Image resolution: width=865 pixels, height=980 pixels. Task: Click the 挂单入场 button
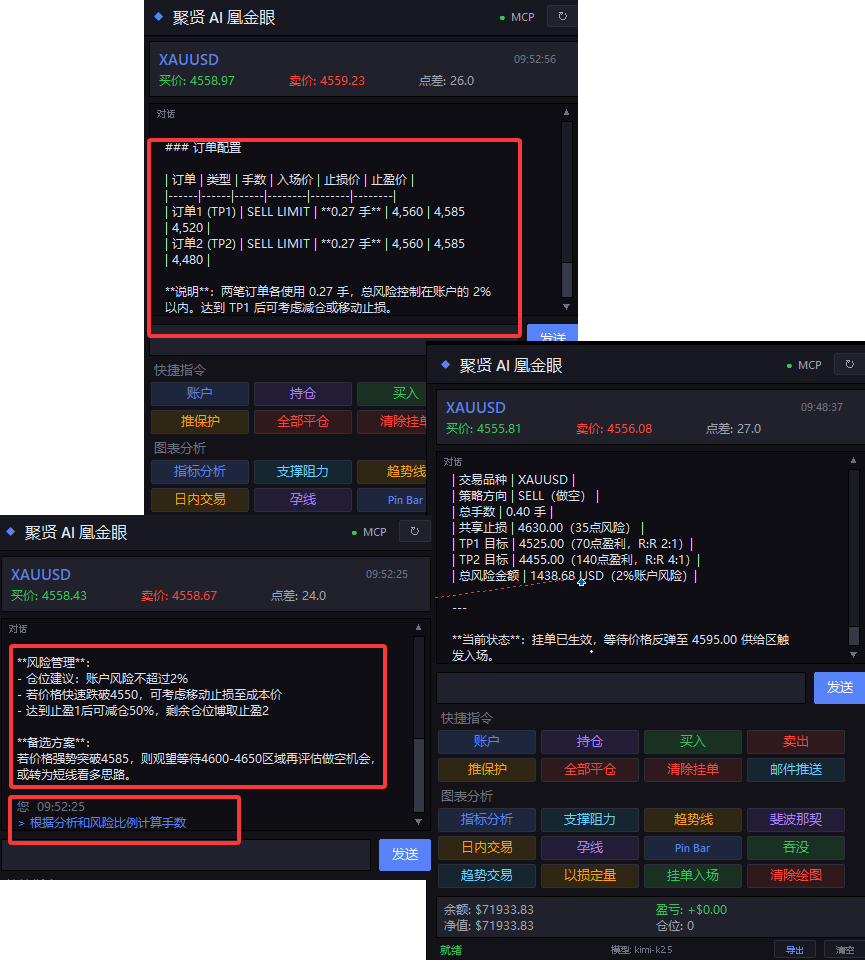692,876
